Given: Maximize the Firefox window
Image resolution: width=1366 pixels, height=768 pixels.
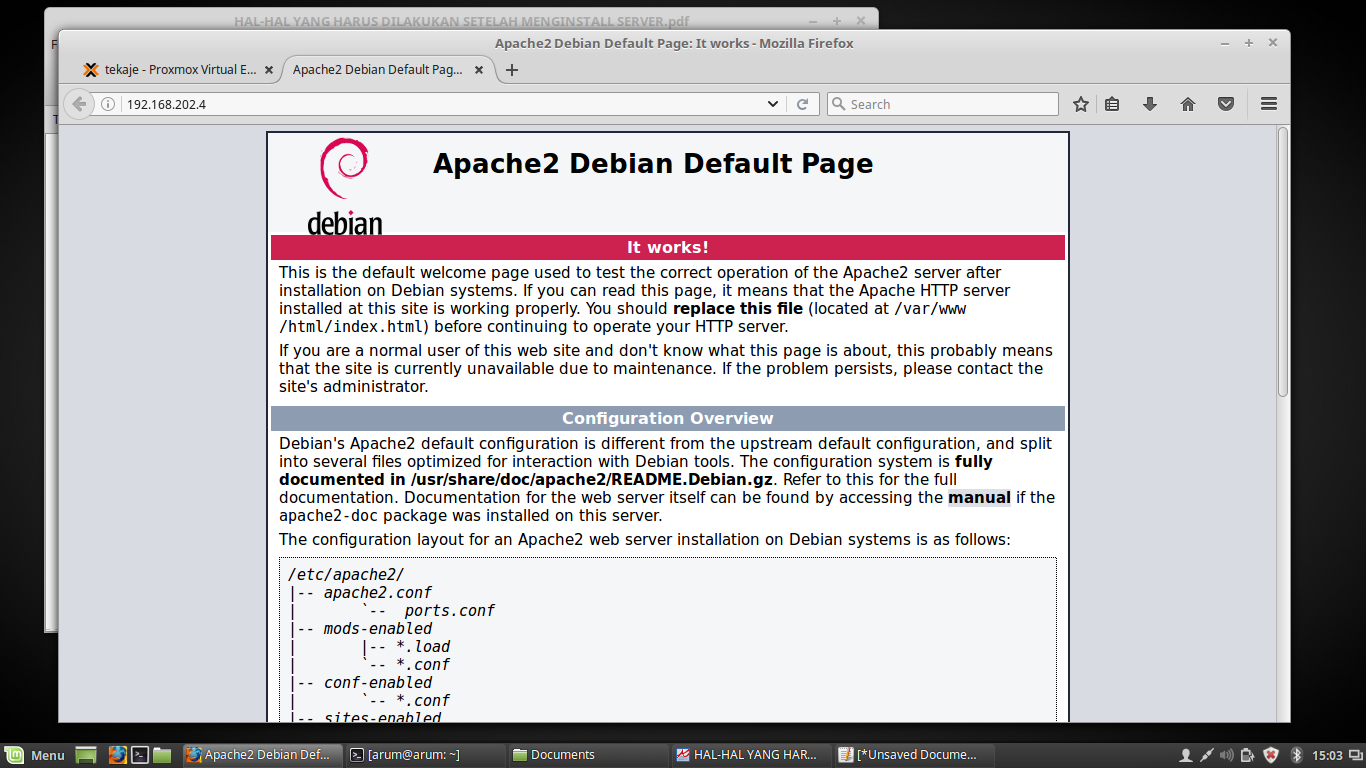Looking at the screenshot, I should point(1249,43).
